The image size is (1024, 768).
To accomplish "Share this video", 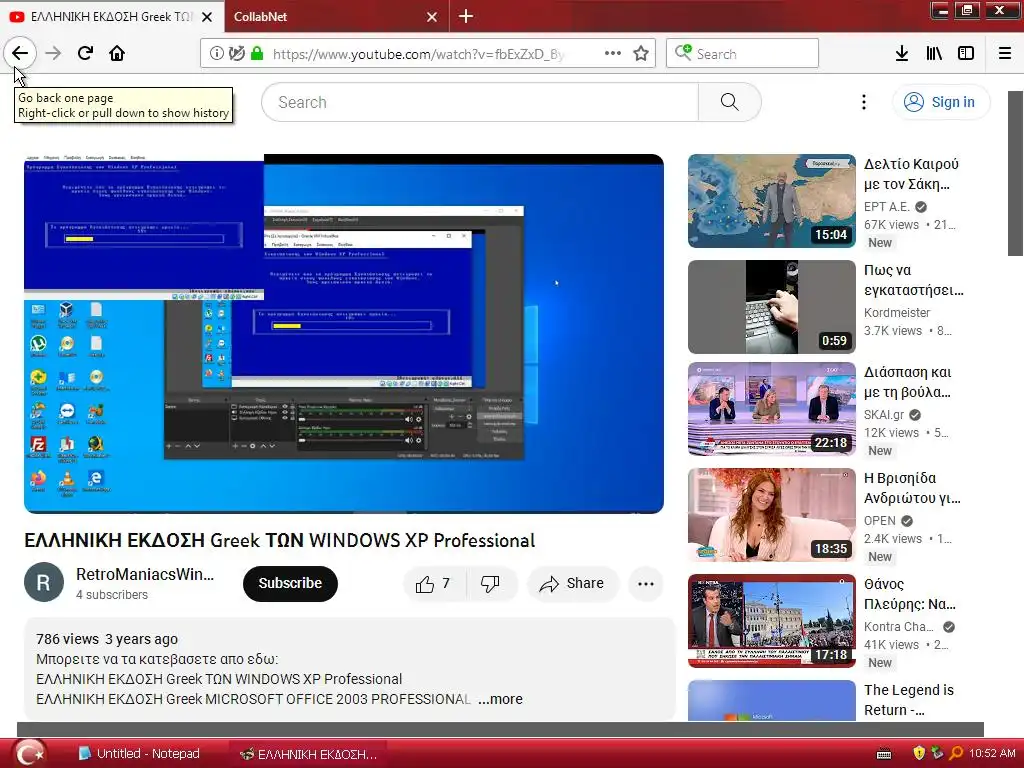I will coord(572,583).
